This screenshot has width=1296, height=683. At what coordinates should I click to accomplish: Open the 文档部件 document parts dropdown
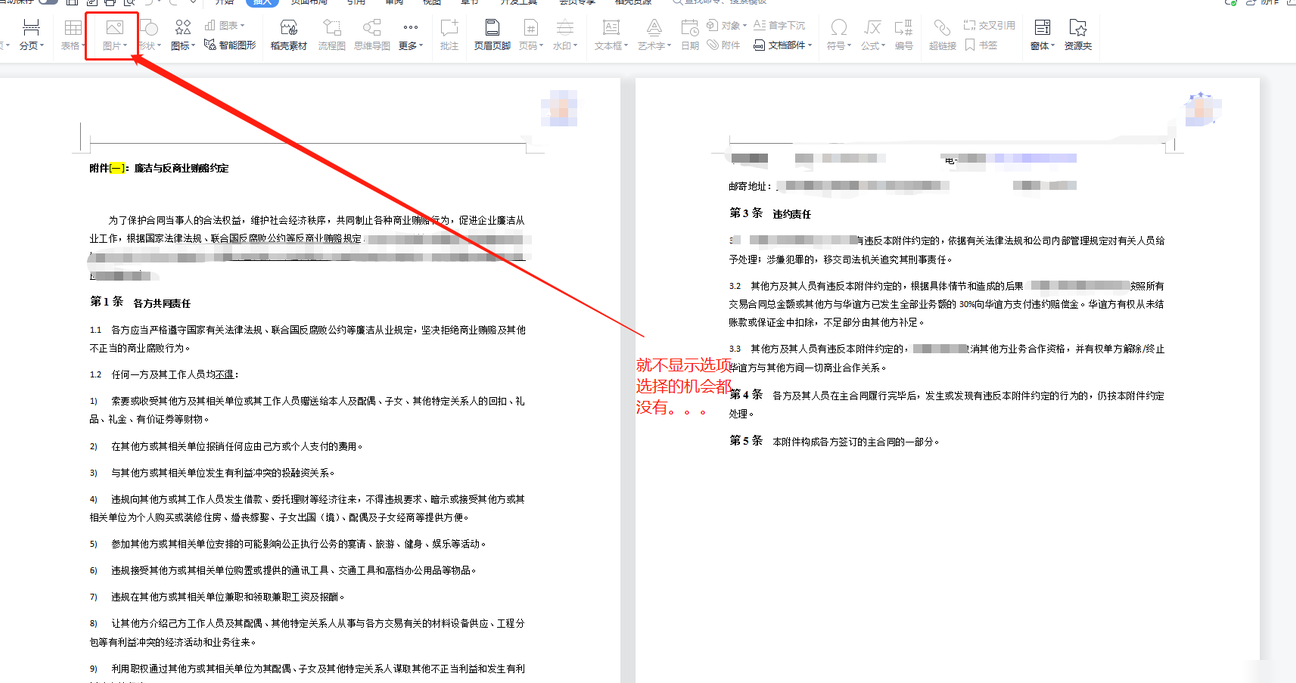click(783, 45)
